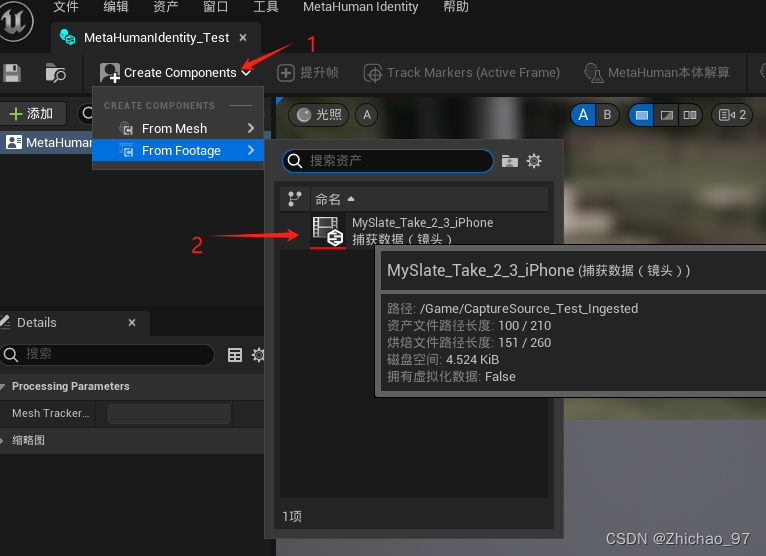Open the 资产 menu
Image resolution: width=766 pixels, height=556 pixels.
click(166, 7)
